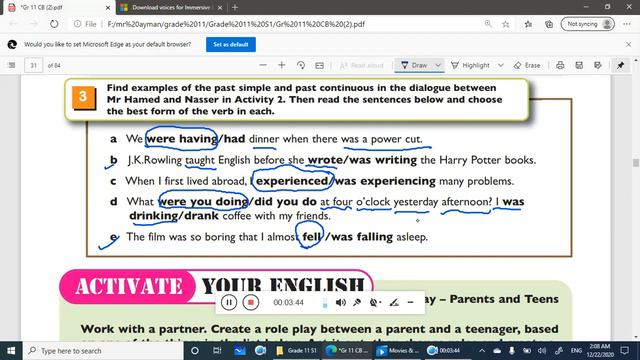Image resolution: width=640 pixels, height=360 pixels.
Task: Minimize the recording control bar
Action: click(411, 302)
